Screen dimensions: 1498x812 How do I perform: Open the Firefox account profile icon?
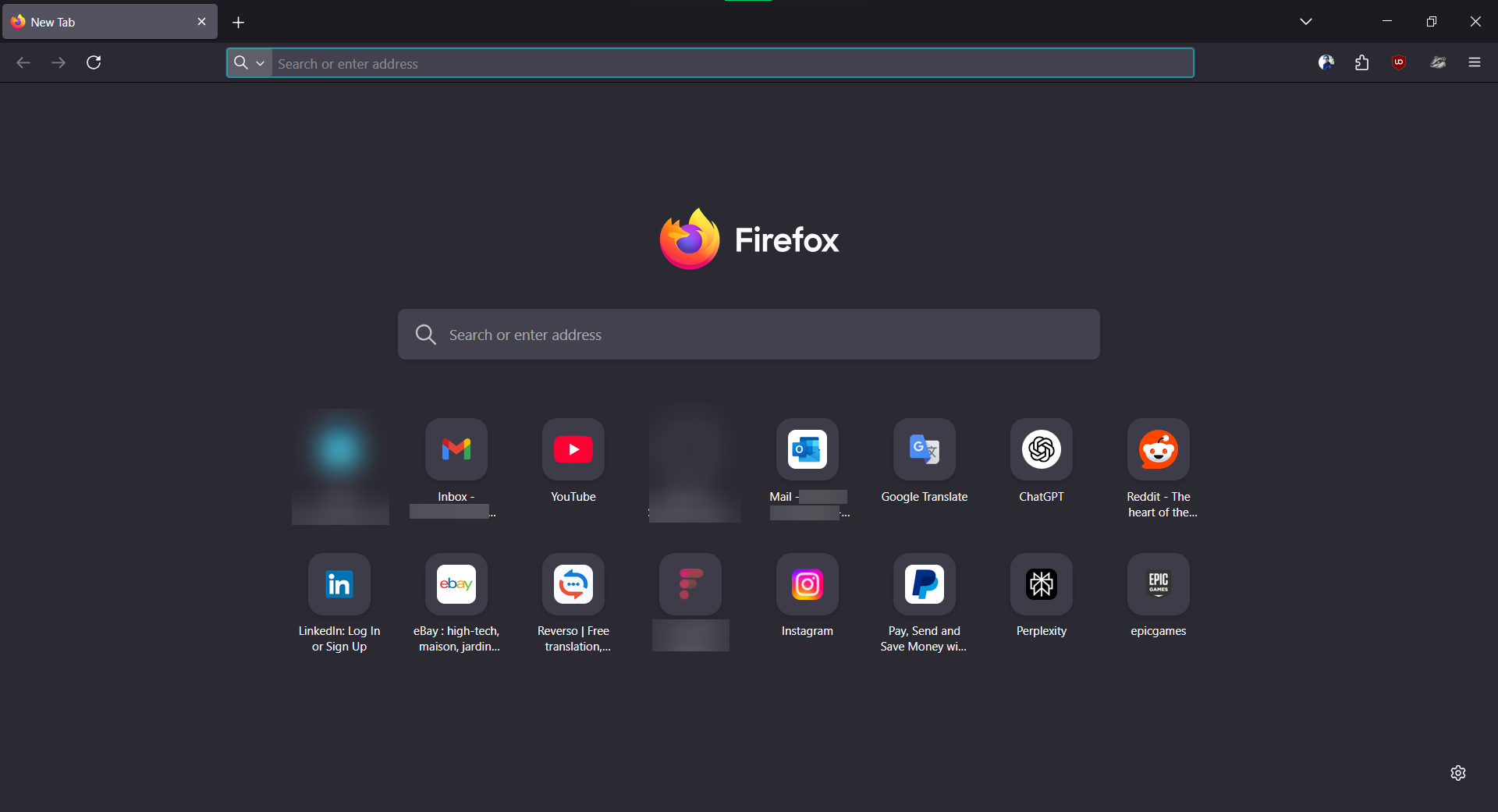tap(1326, 62)
